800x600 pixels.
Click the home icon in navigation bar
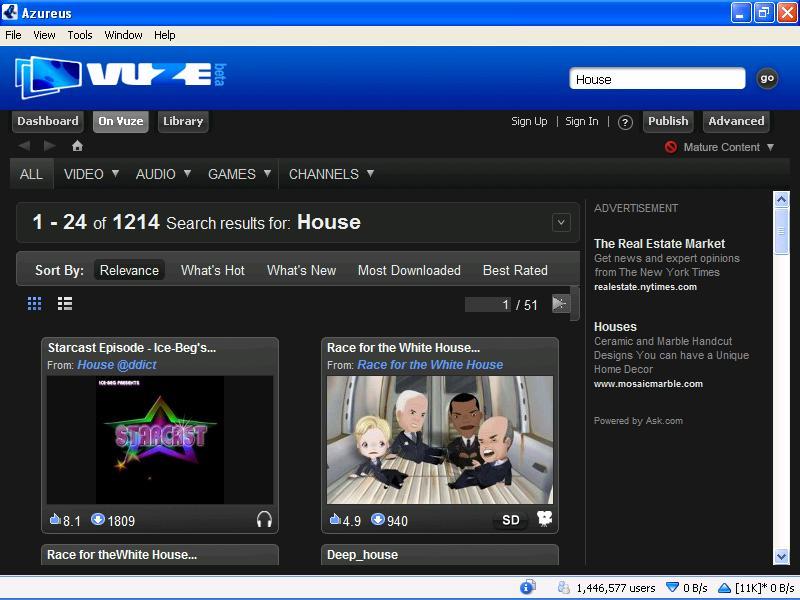(77, 145)
